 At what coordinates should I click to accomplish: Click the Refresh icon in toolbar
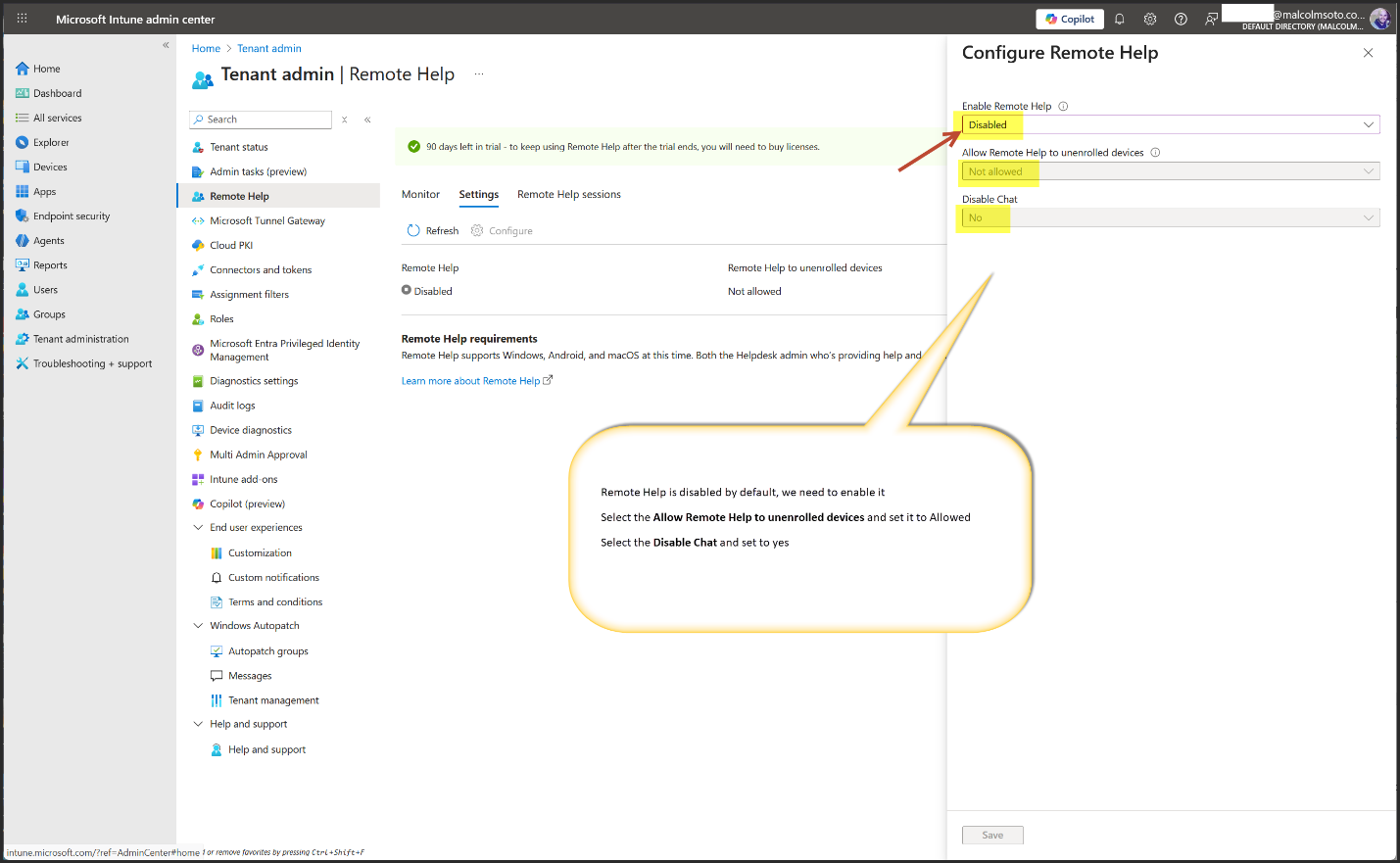413,231
